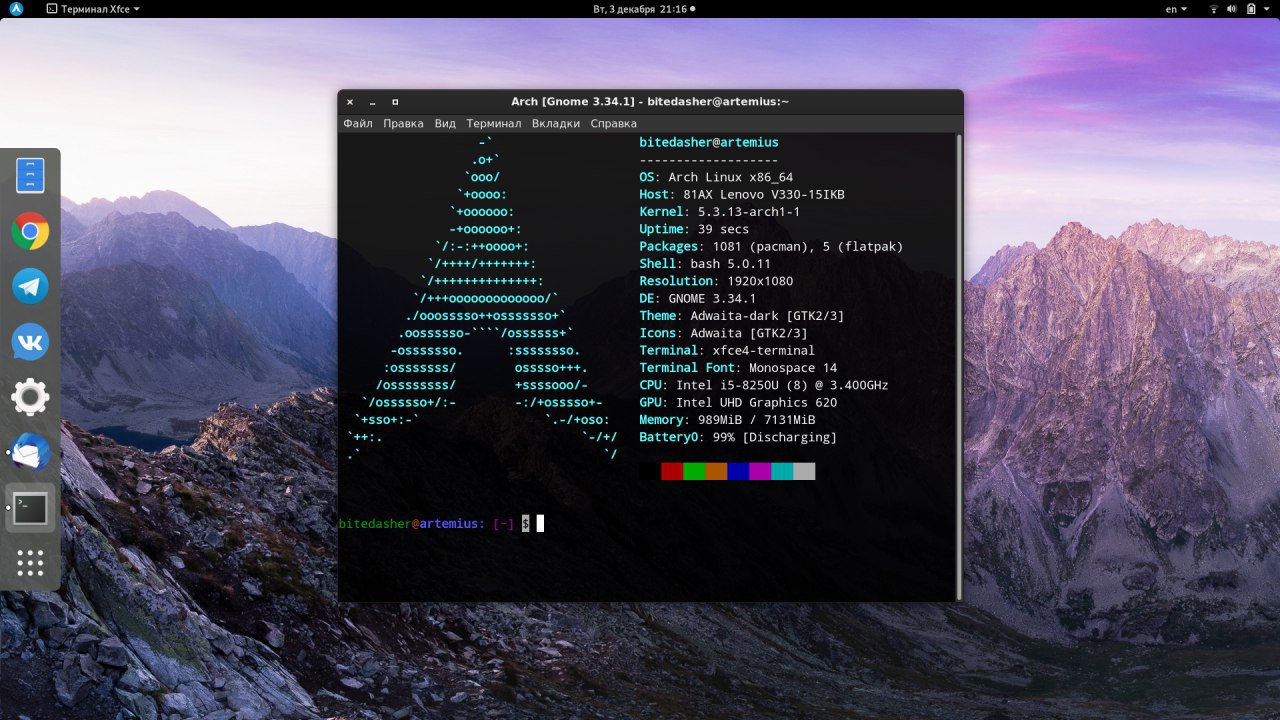The image size is (1280, 720).
Task: Click the 'Host: 81AX Lenovo V330-15IKB' line
Action: click(742, 194)
